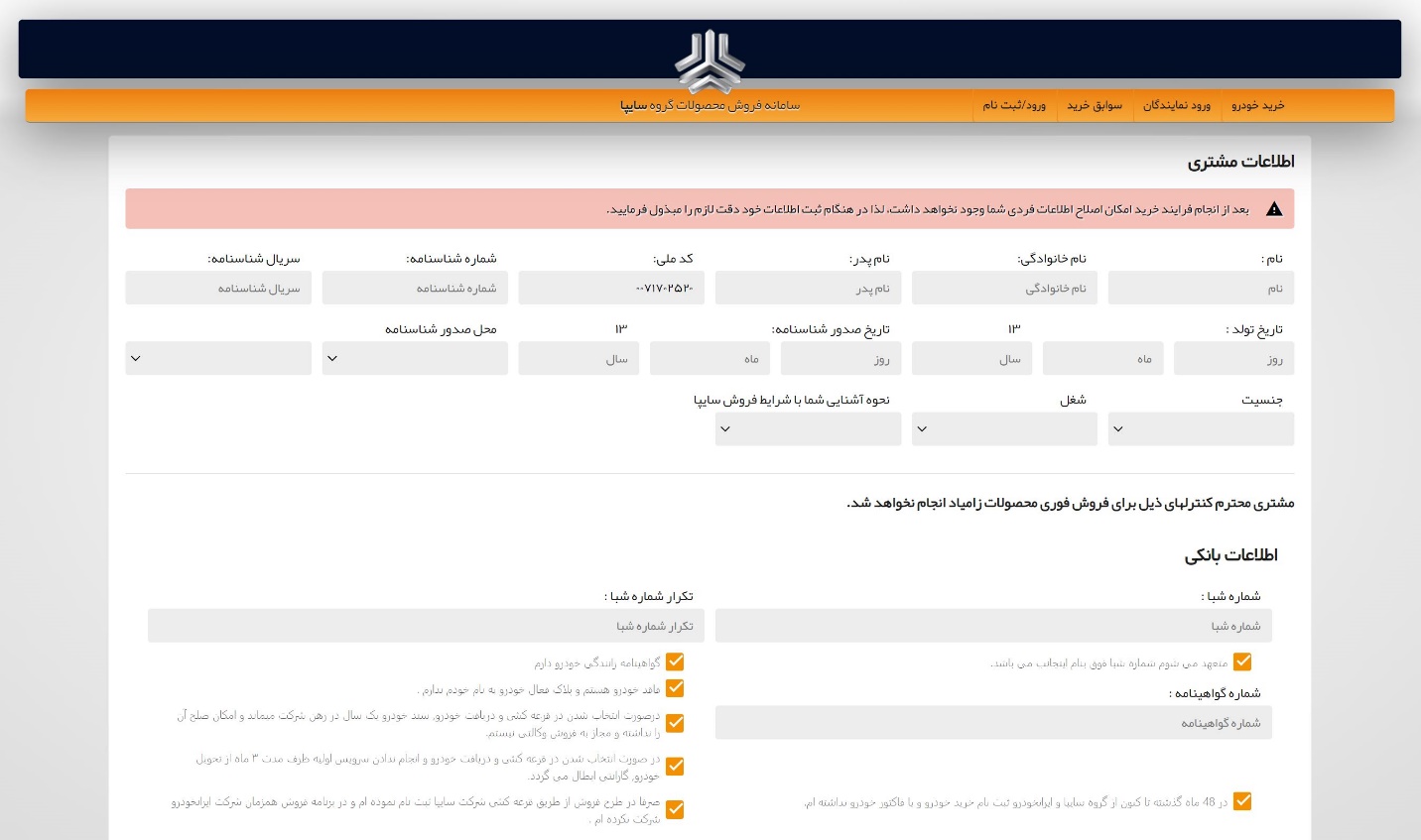Screen dimensions: 1421x840
Task: Click the birth date ماه (month) field
Action: 1102,358
